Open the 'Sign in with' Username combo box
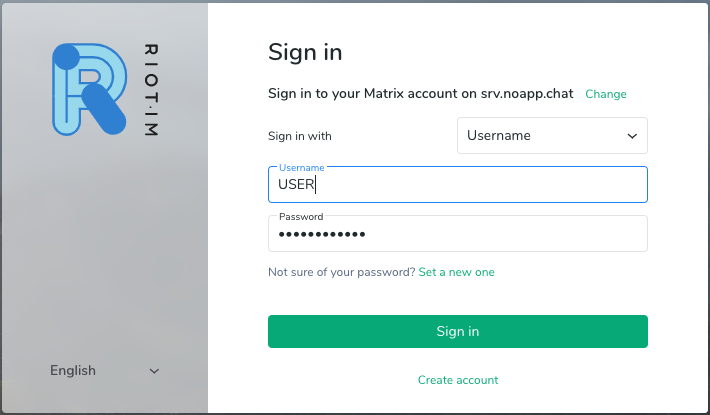Screen dimensions: 710x415 tap(552, 136)
